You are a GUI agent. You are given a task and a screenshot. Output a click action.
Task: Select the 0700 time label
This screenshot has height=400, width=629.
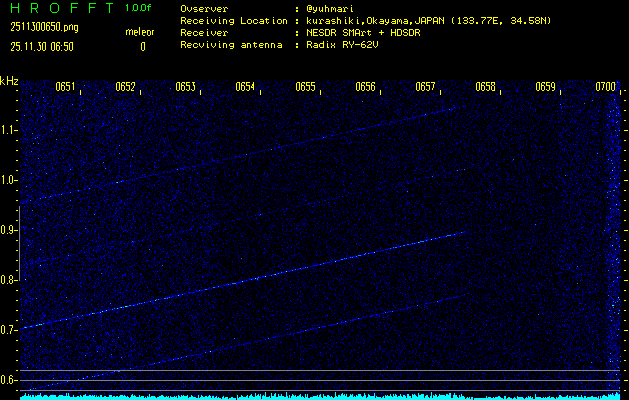pos(605,87)
